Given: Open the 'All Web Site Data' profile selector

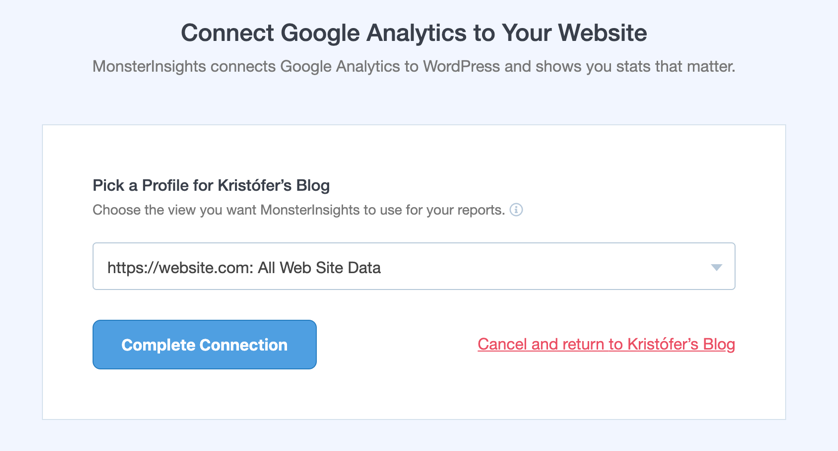Looking at the screenshot, I should point(414,266).
